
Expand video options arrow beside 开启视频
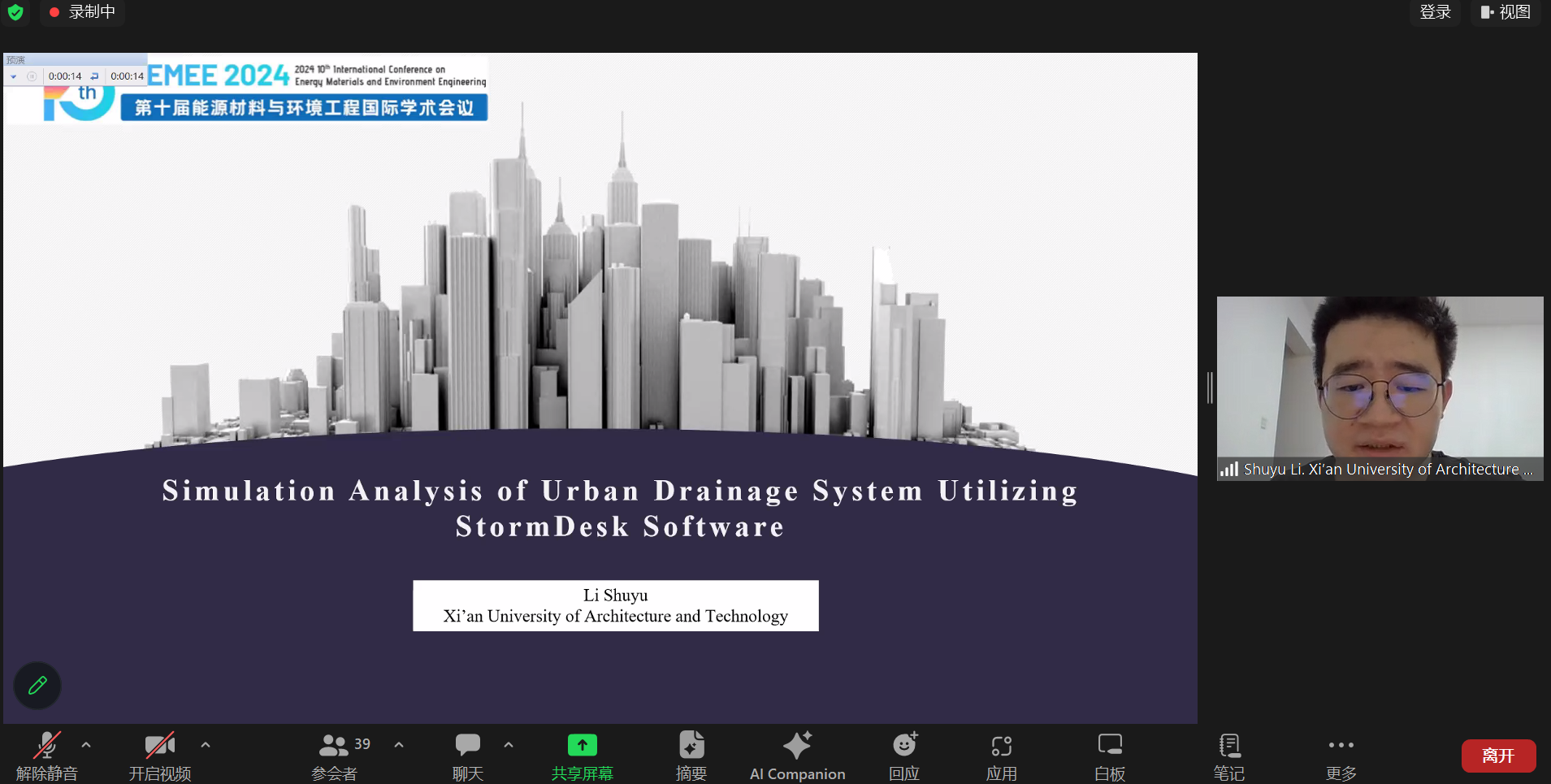click(x=206, y=744)
